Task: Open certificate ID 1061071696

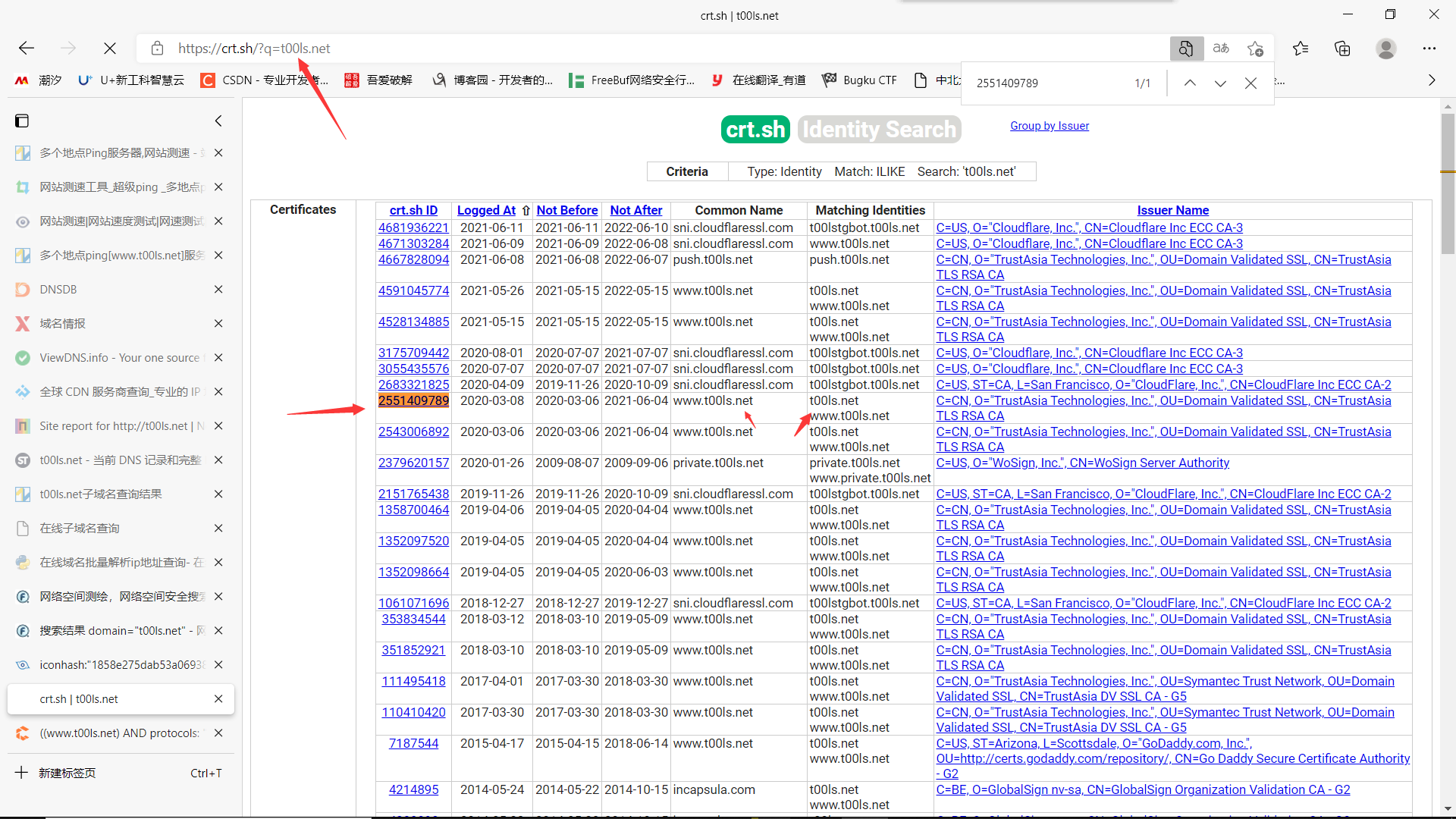Action: click(x=413, y=603)
